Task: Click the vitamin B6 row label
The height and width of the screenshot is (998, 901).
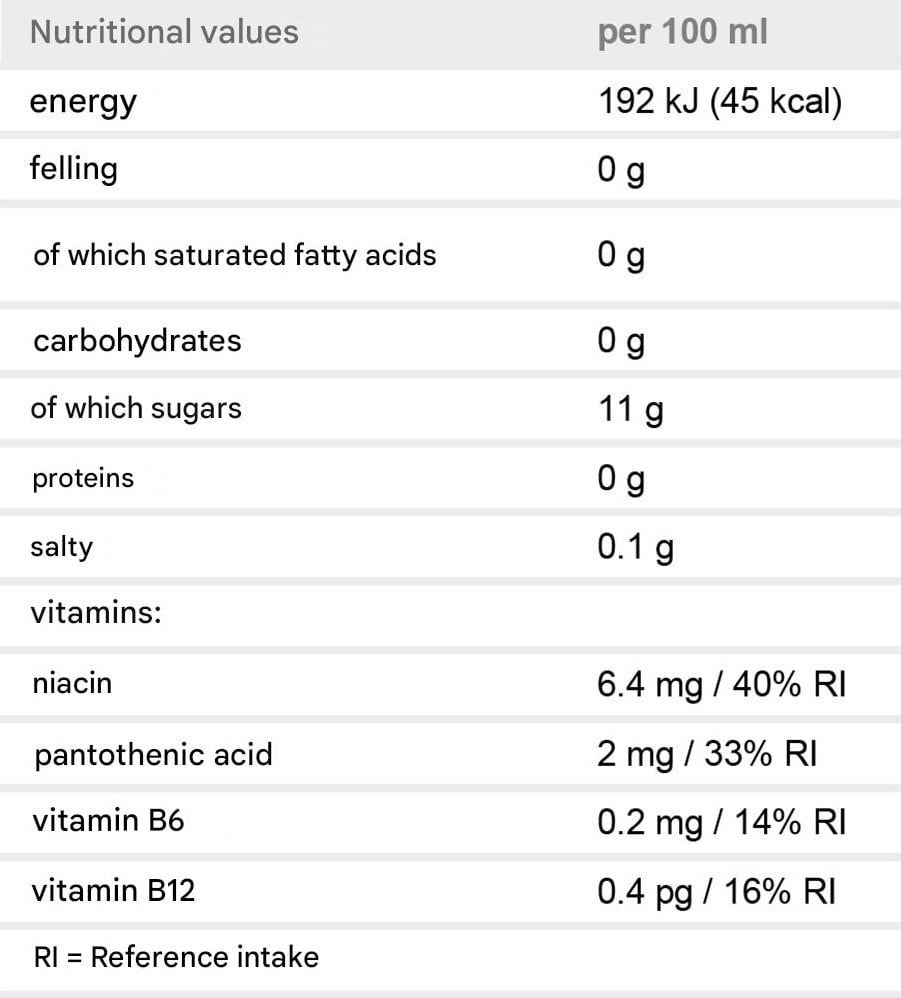Action: tap(108, 820)
